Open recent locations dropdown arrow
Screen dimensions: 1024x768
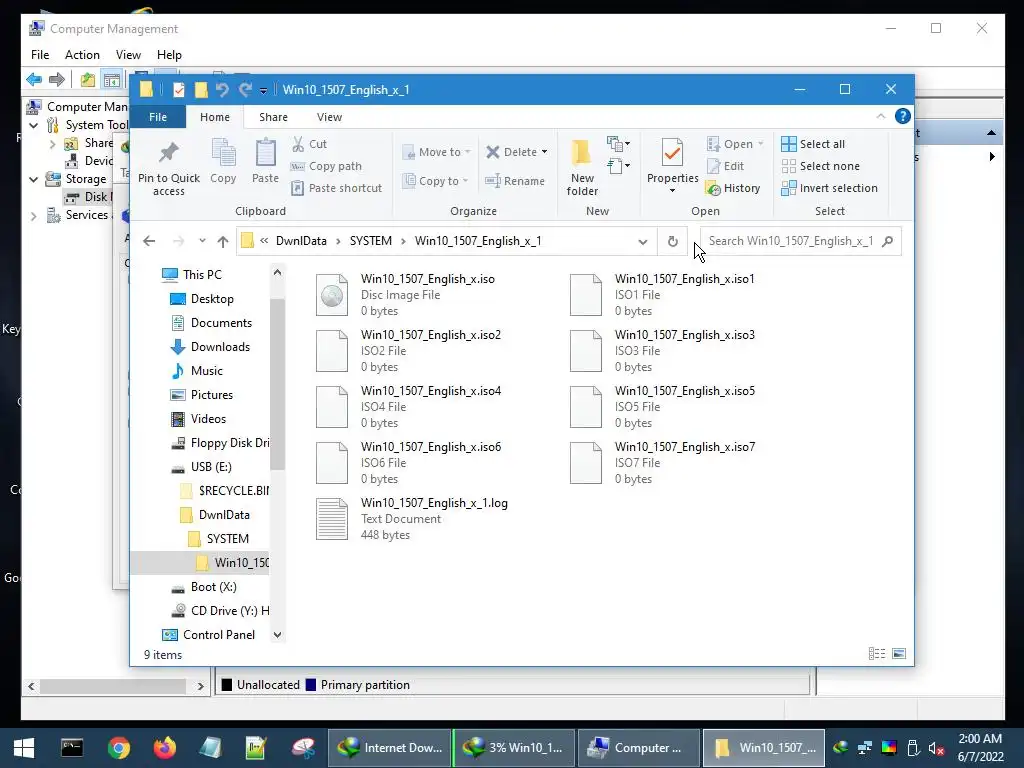pos(202,241)
